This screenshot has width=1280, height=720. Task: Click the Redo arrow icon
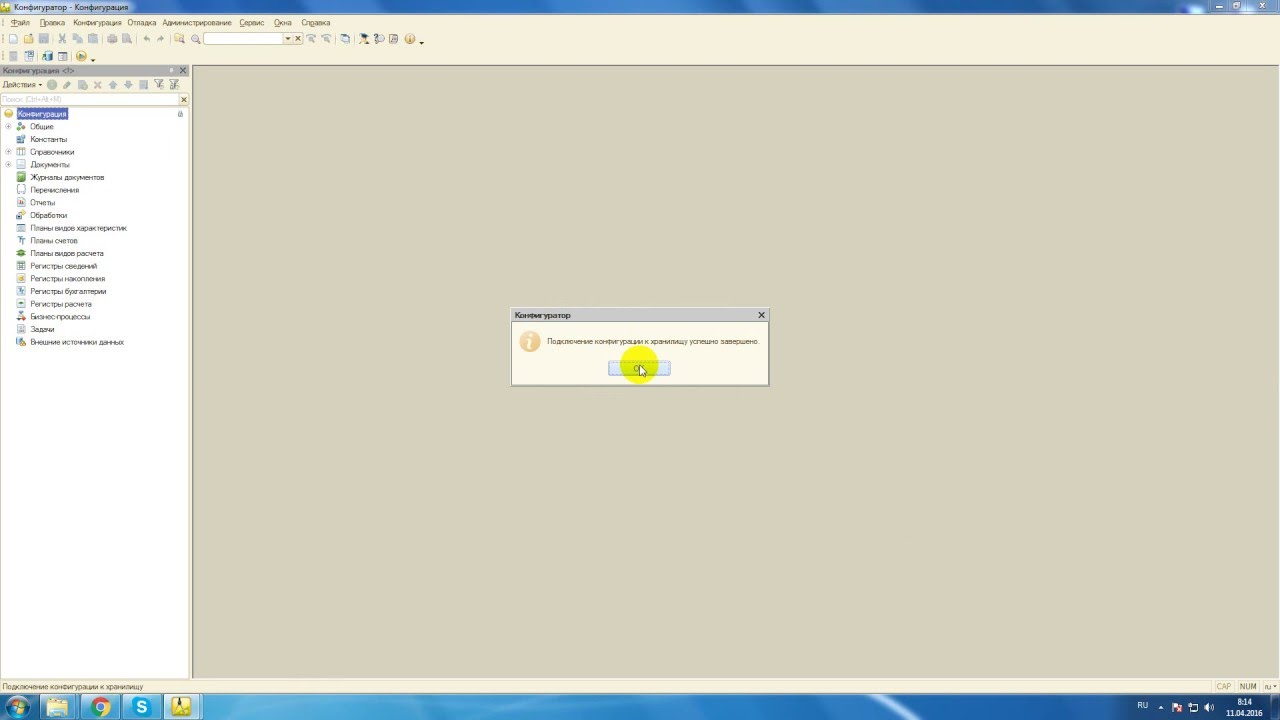click(160, 39)
